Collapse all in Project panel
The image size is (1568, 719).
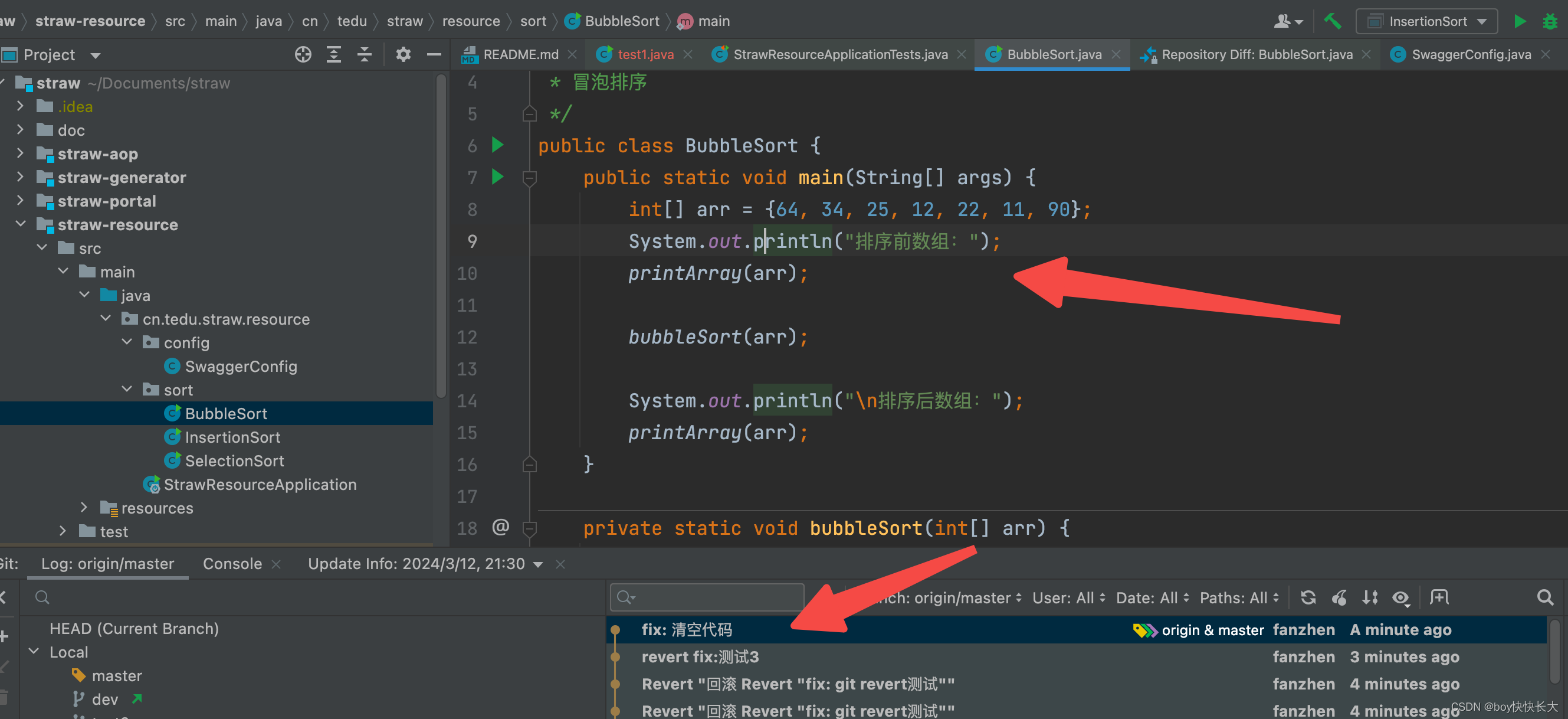point(364,55)
